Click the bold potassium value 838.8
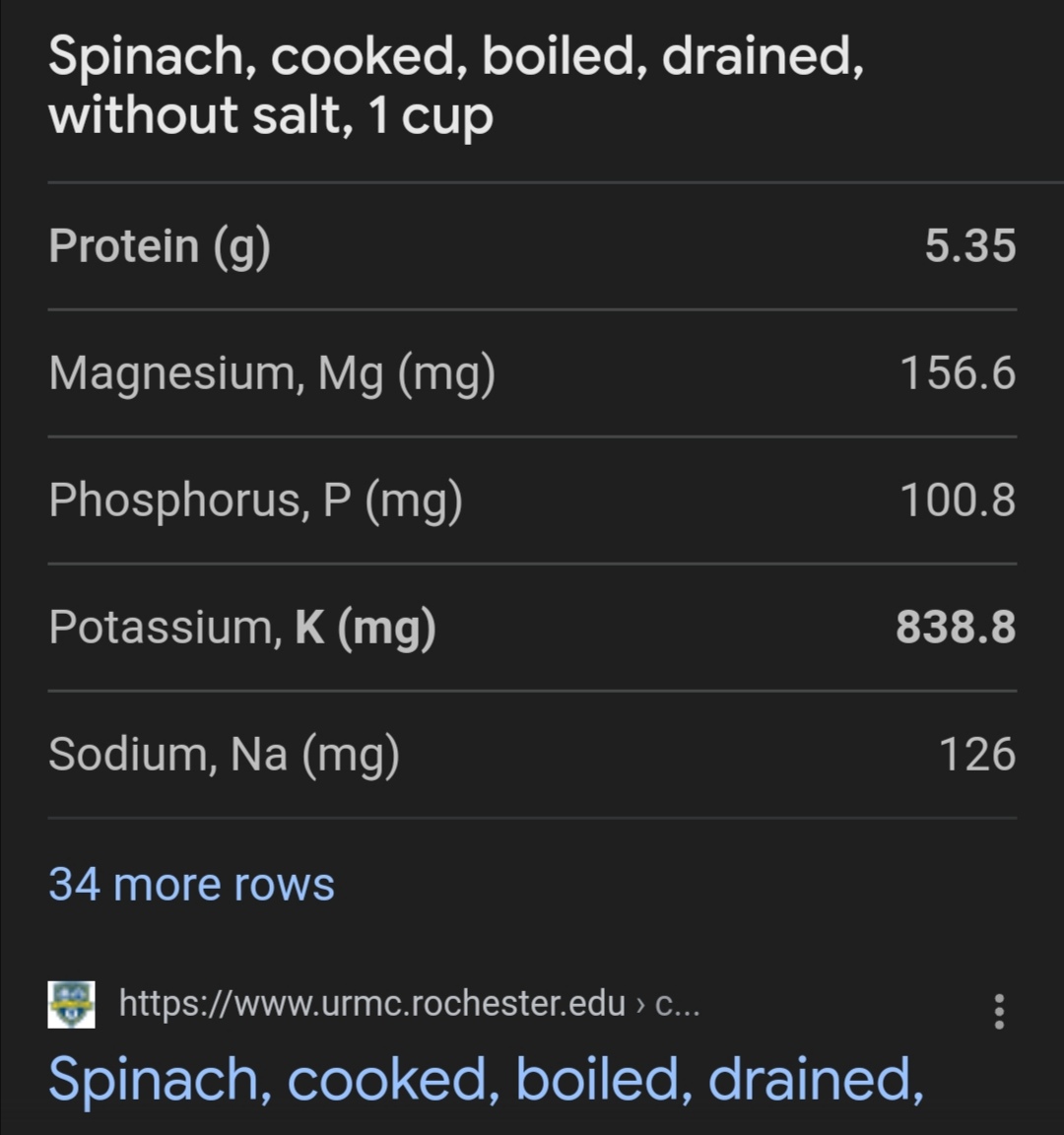Viewport: 1064px width, 1135px height. pos(956,627)
